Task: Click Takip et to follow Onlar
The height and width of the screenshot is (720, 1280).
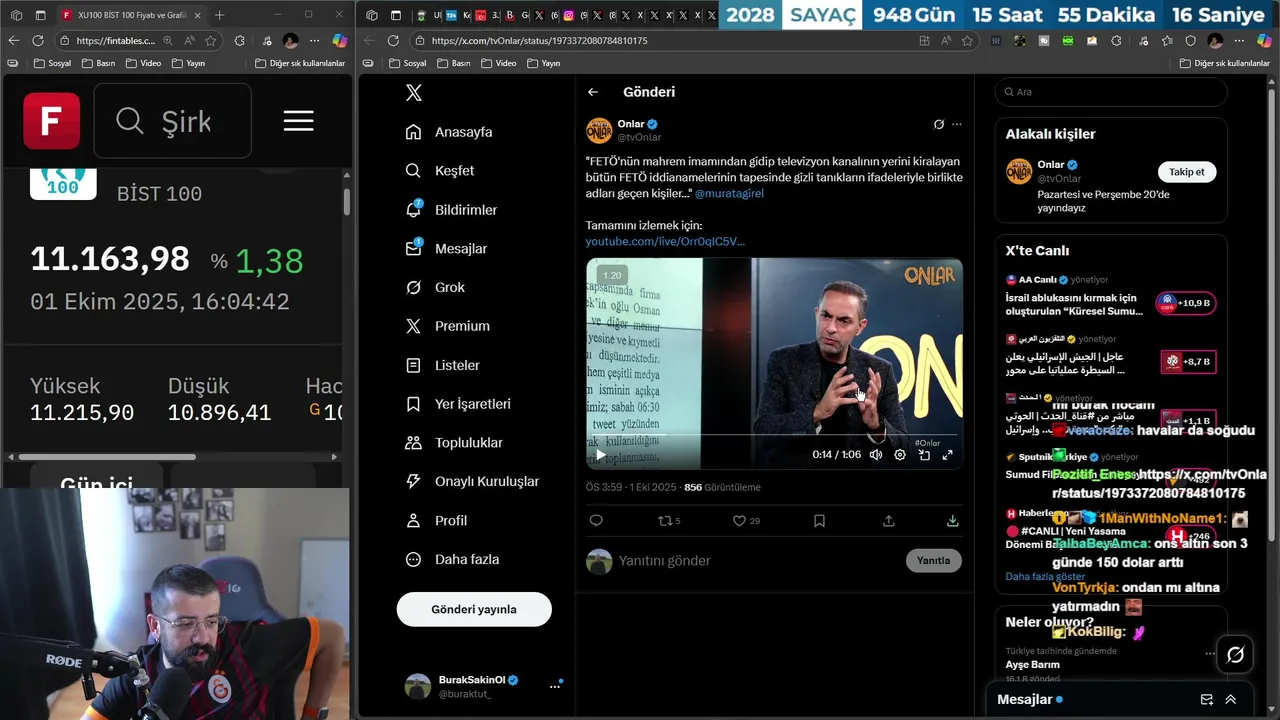Action: tap(1186, 172)
